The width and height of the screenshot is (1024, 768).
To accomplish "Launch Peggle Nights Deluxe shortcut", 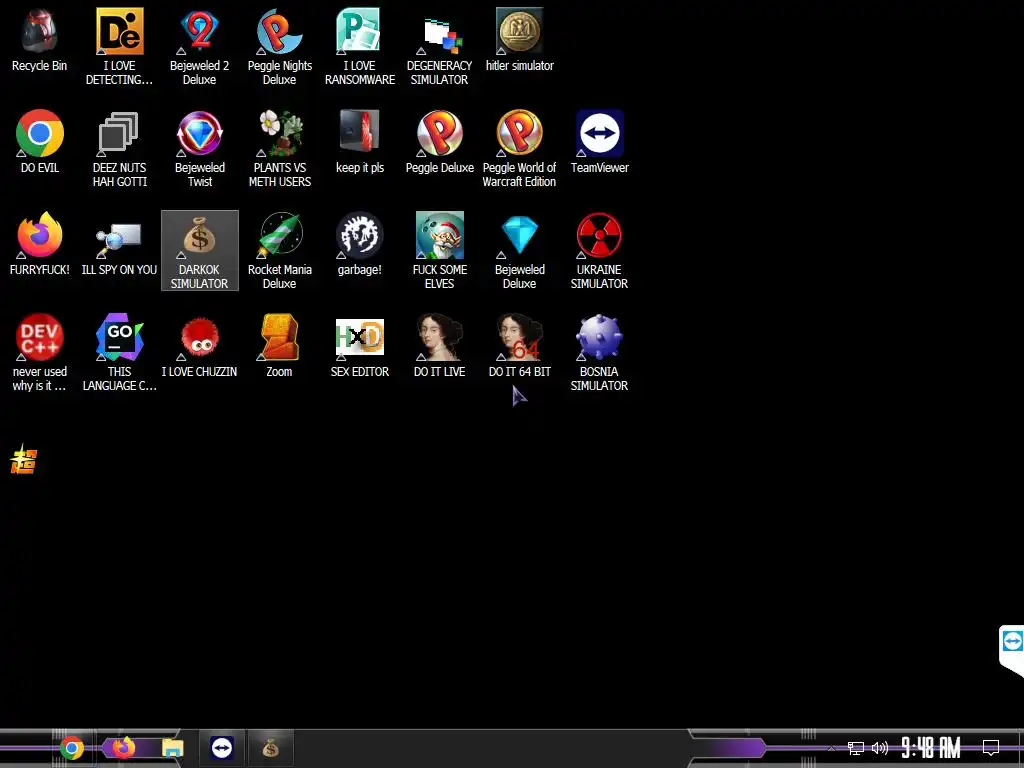I will (280, 47).
